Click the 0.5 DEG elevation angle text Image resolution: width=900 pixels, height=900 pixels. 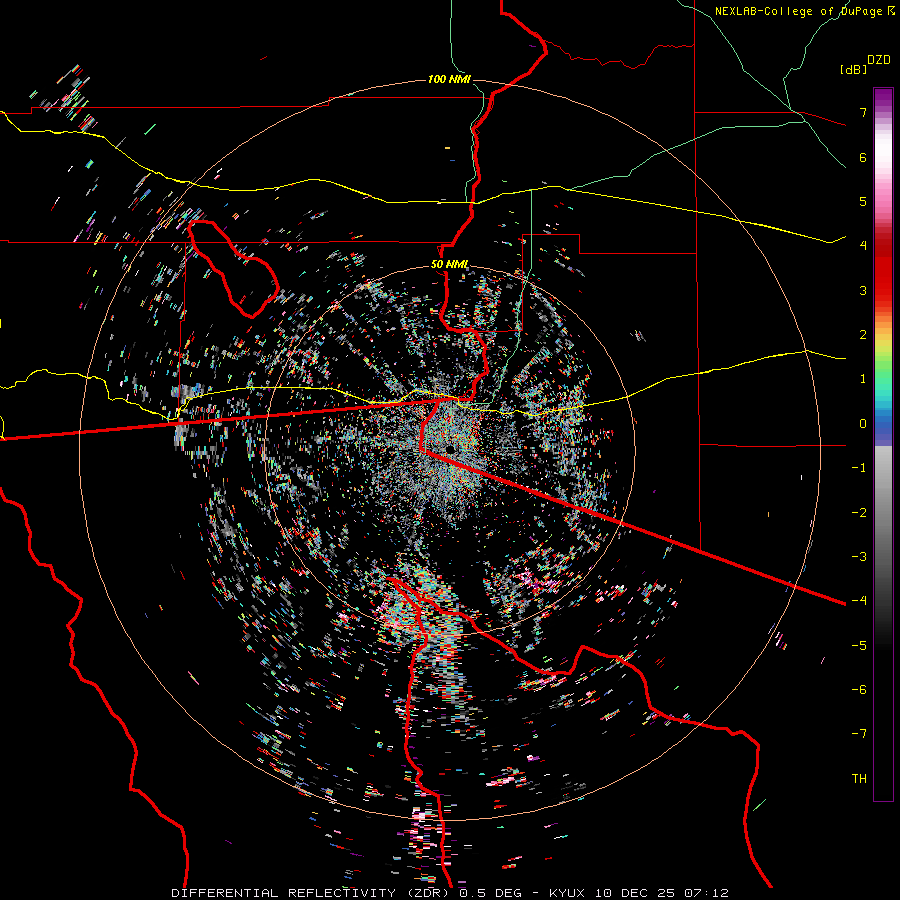pyautogui.click(x=490, y=893)
